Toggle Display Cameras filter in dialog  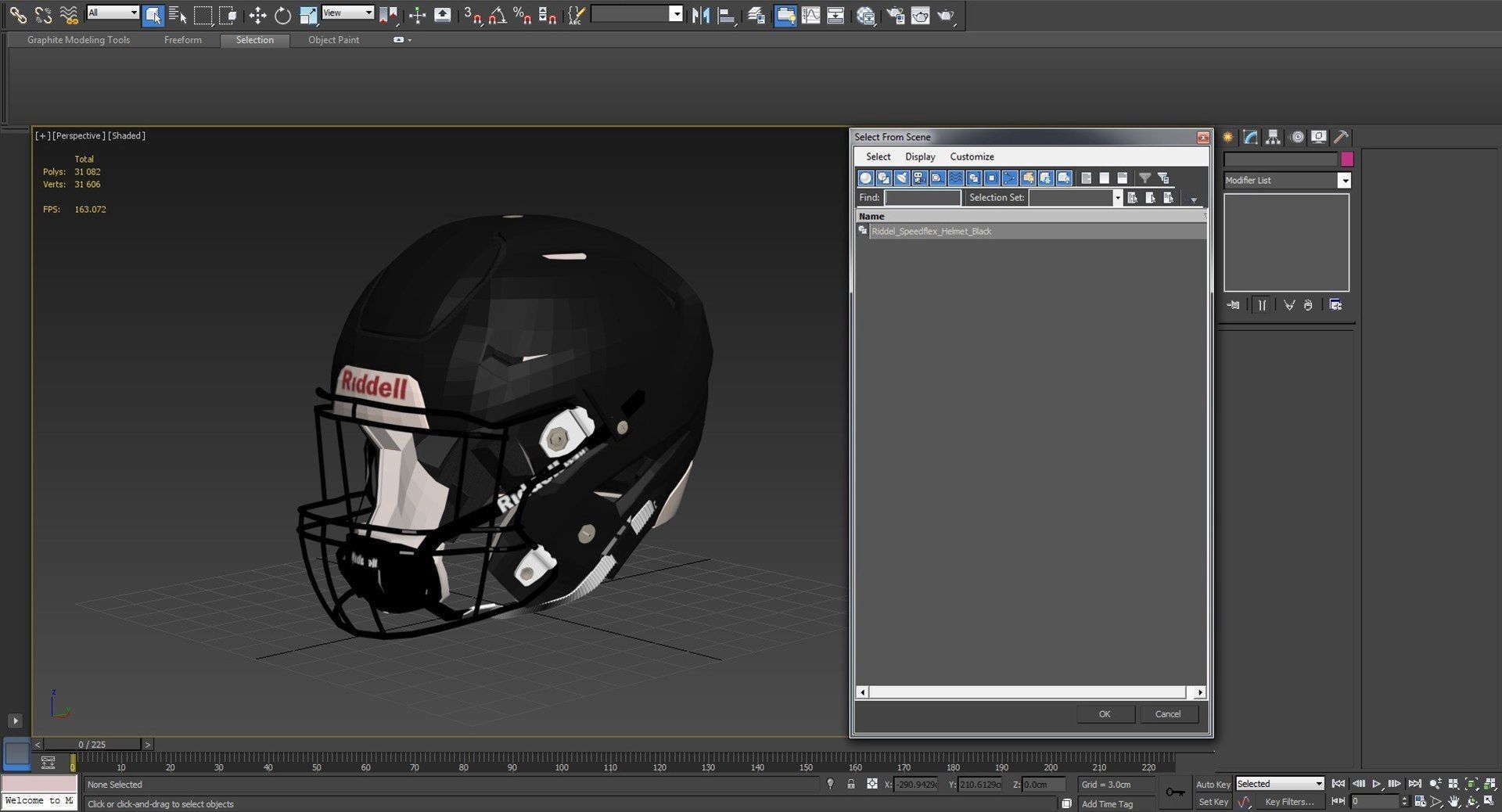click(x=920, y=178)
